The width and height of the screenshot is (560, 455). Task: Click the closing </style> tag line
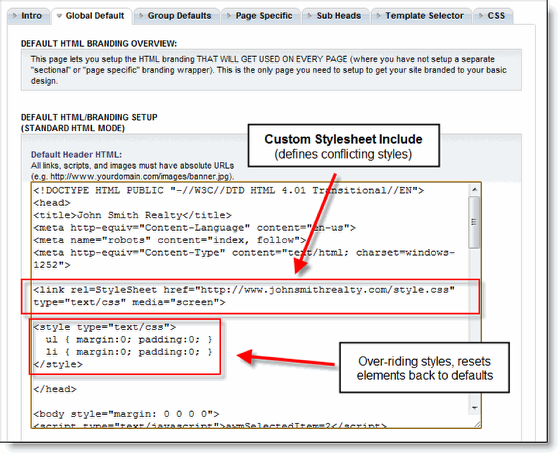(58, 365)
